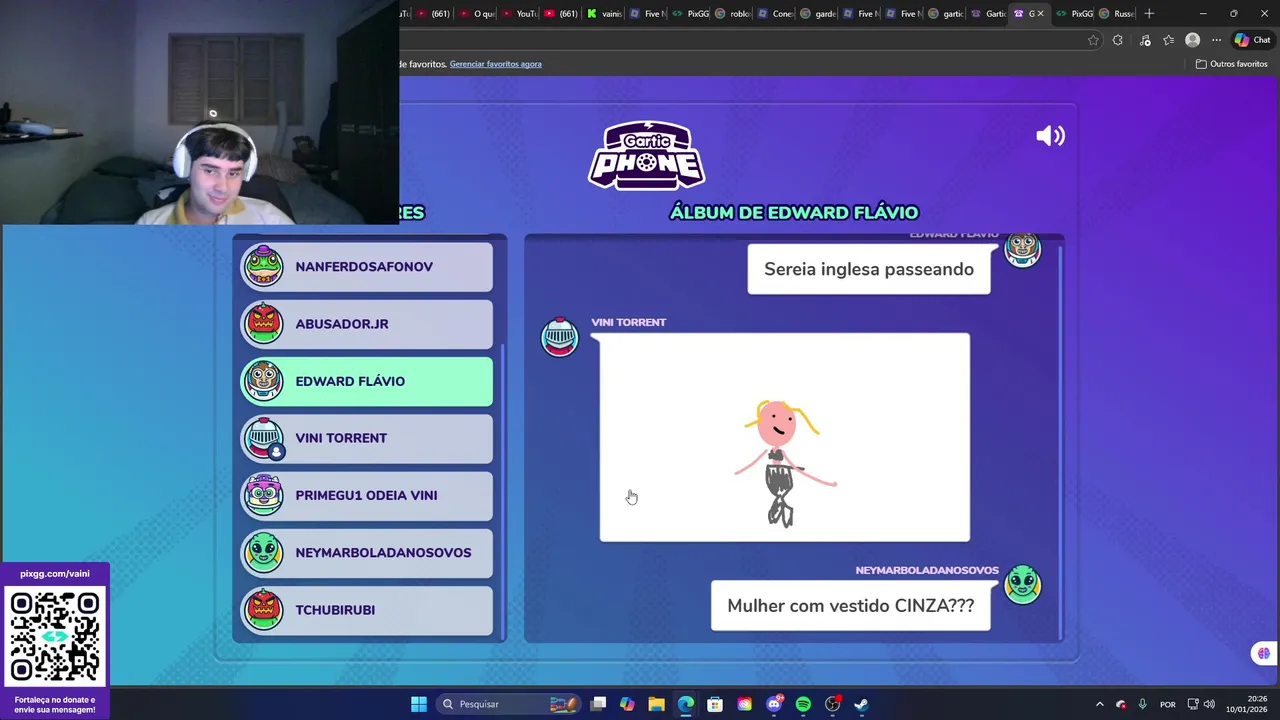This screenshot has width=1280, height=720.
Task: Switch to the 'garde' Google tab
Action: [x=819, y=13]
